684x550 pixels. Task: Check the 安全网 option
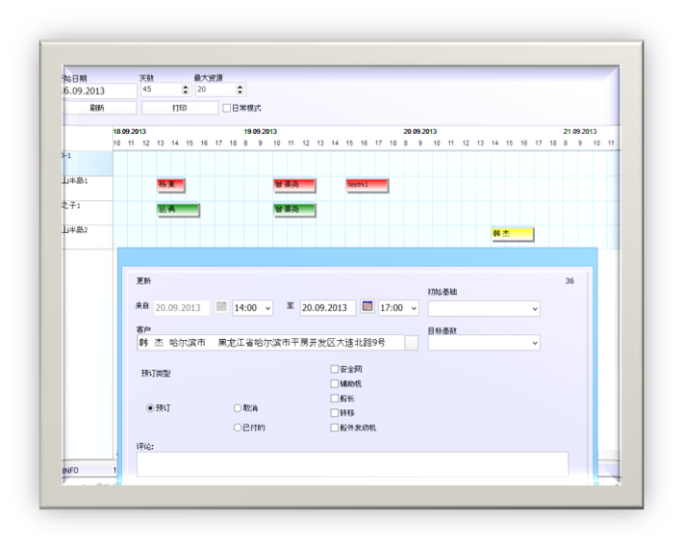click(335, 369)
